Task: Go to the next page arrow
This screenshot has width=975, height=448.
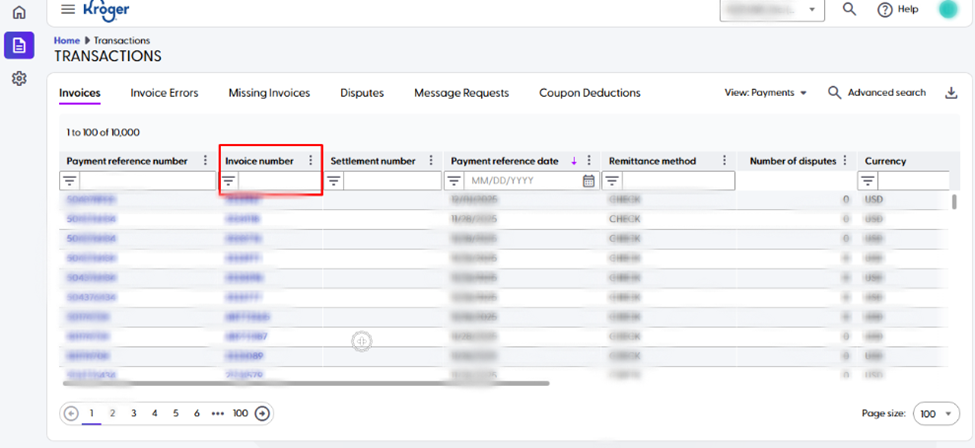Action: point(262,413)
